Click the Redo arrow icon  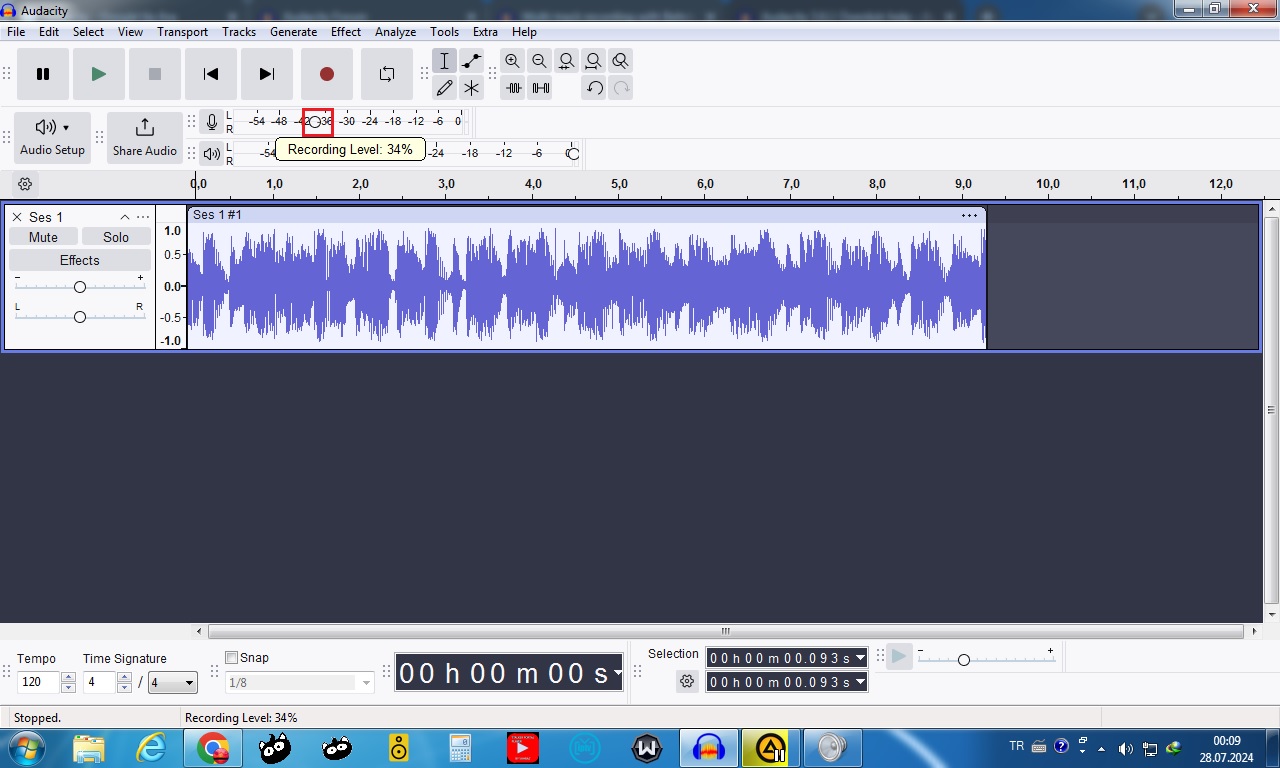(621, 88)
